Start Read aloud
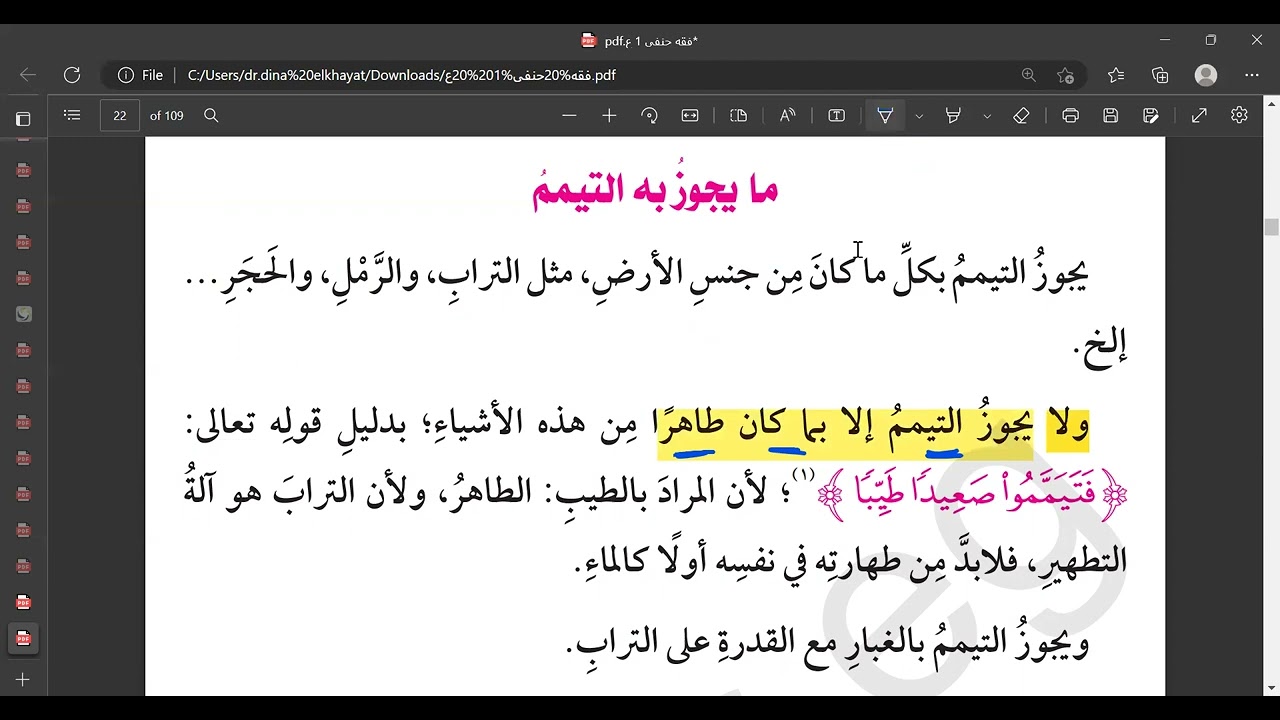Screen dimensions: 1280x720 point(788,116)
